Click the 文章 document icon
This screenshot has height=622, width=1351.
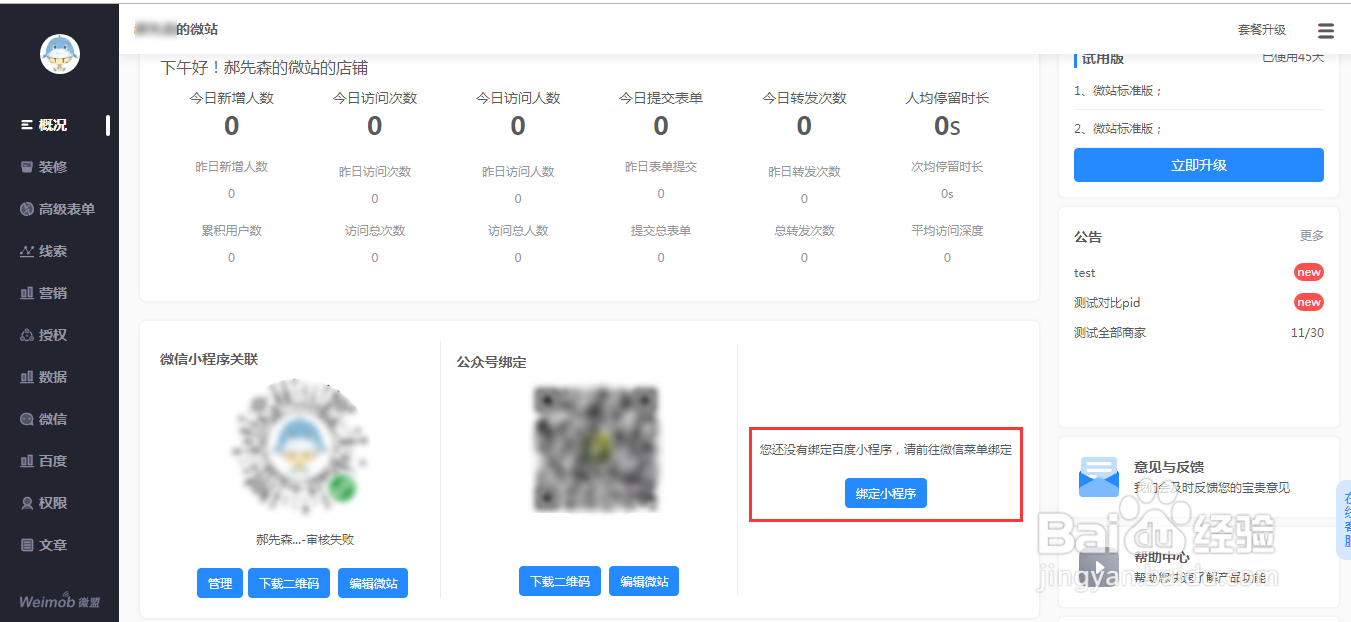coord(27,545)
